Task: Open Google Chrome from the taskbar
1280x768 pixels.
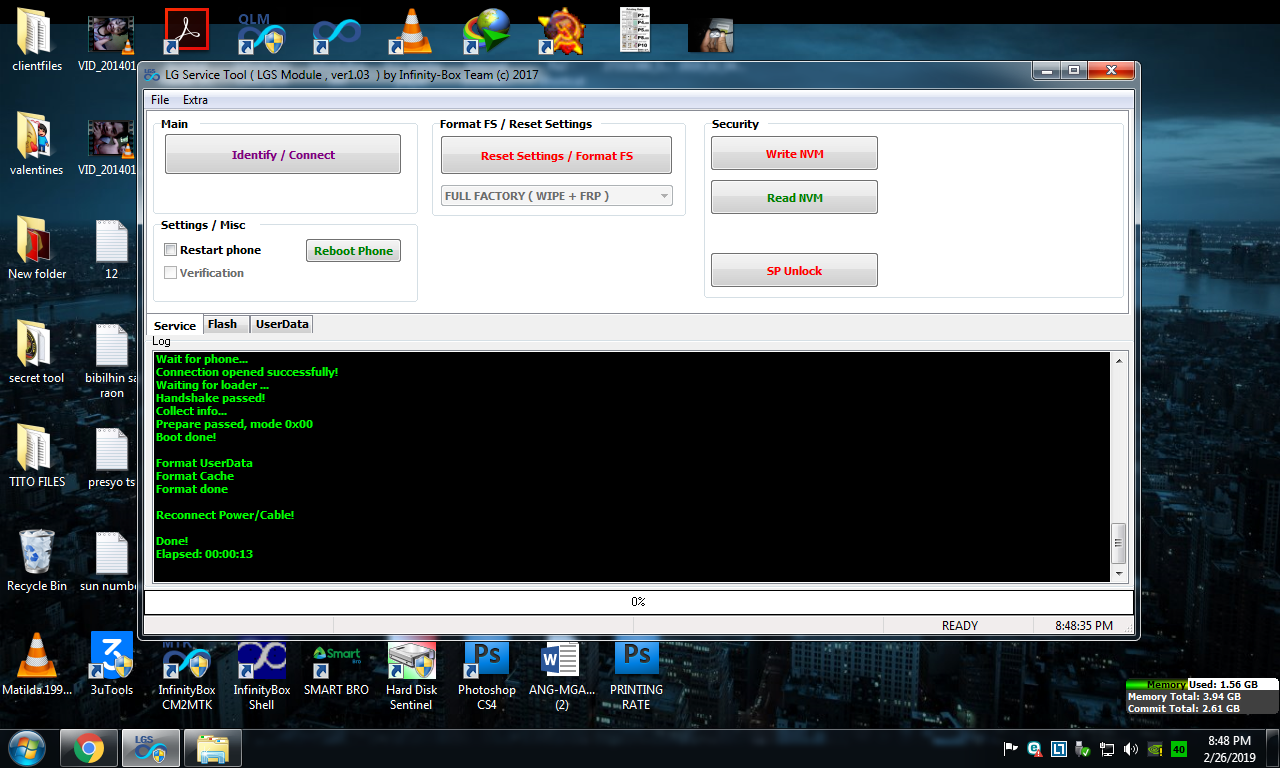Action: tap(88, 748)
